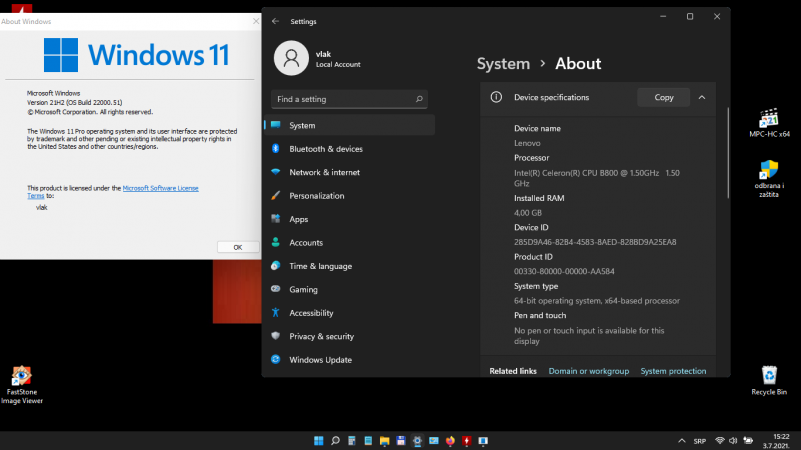Click the Settings window vertical scrollbar
Viewport: 801px width, 450px height.
click(x=728, y=153)
